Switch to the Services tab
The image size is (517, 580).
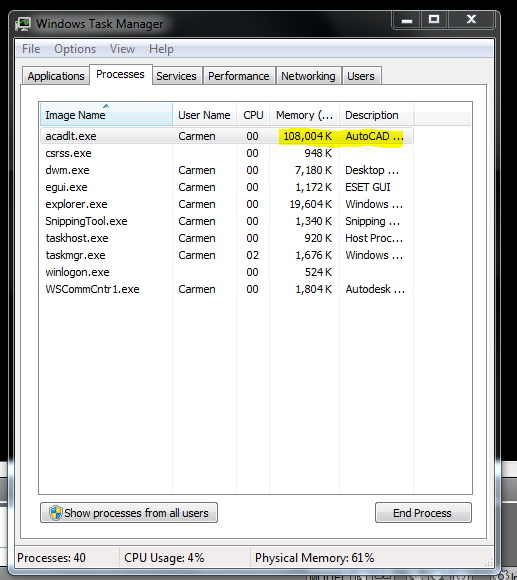point(176,76)
